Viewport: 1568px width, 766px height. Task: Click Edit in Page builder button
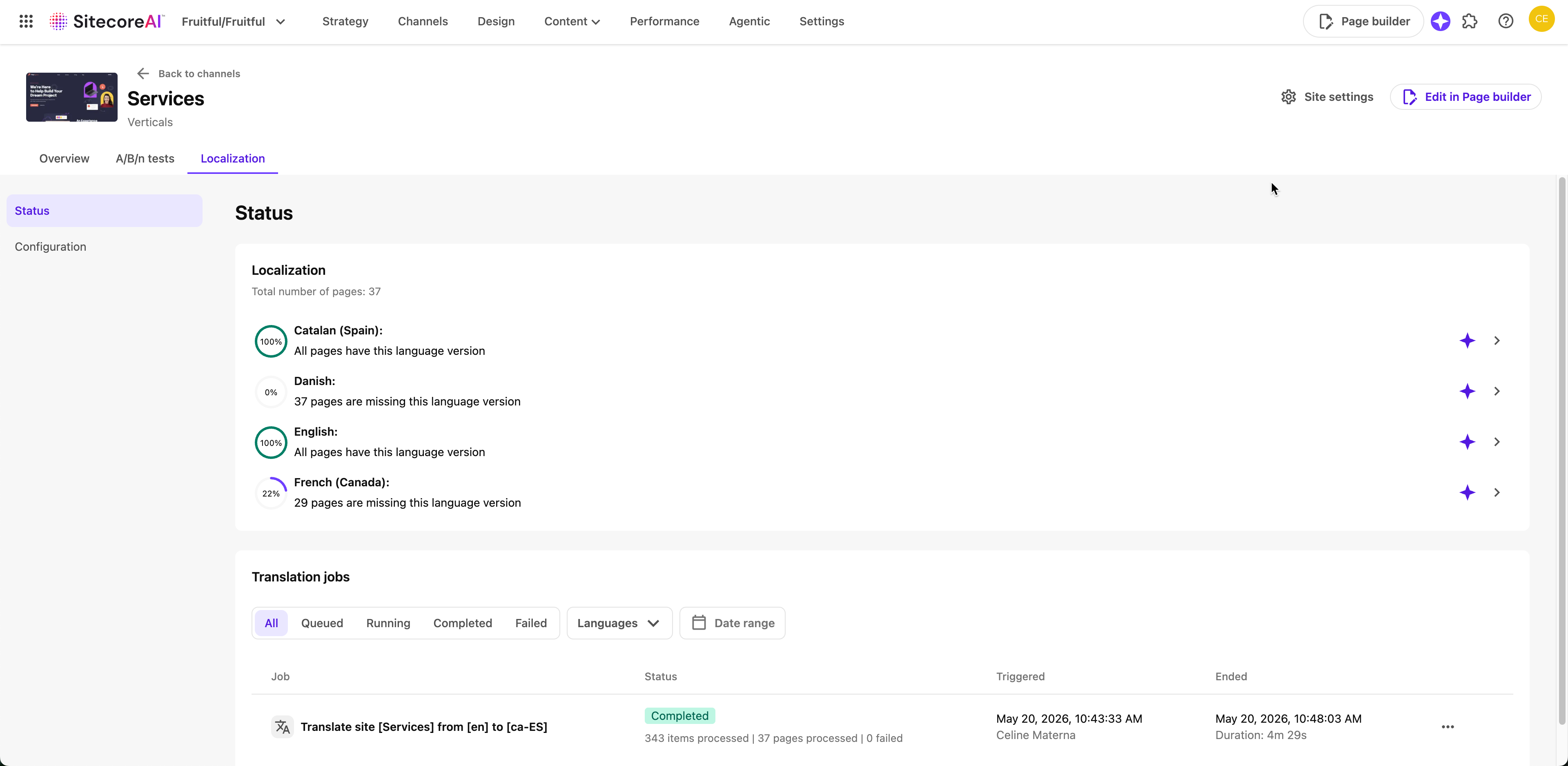(1465, 97)
